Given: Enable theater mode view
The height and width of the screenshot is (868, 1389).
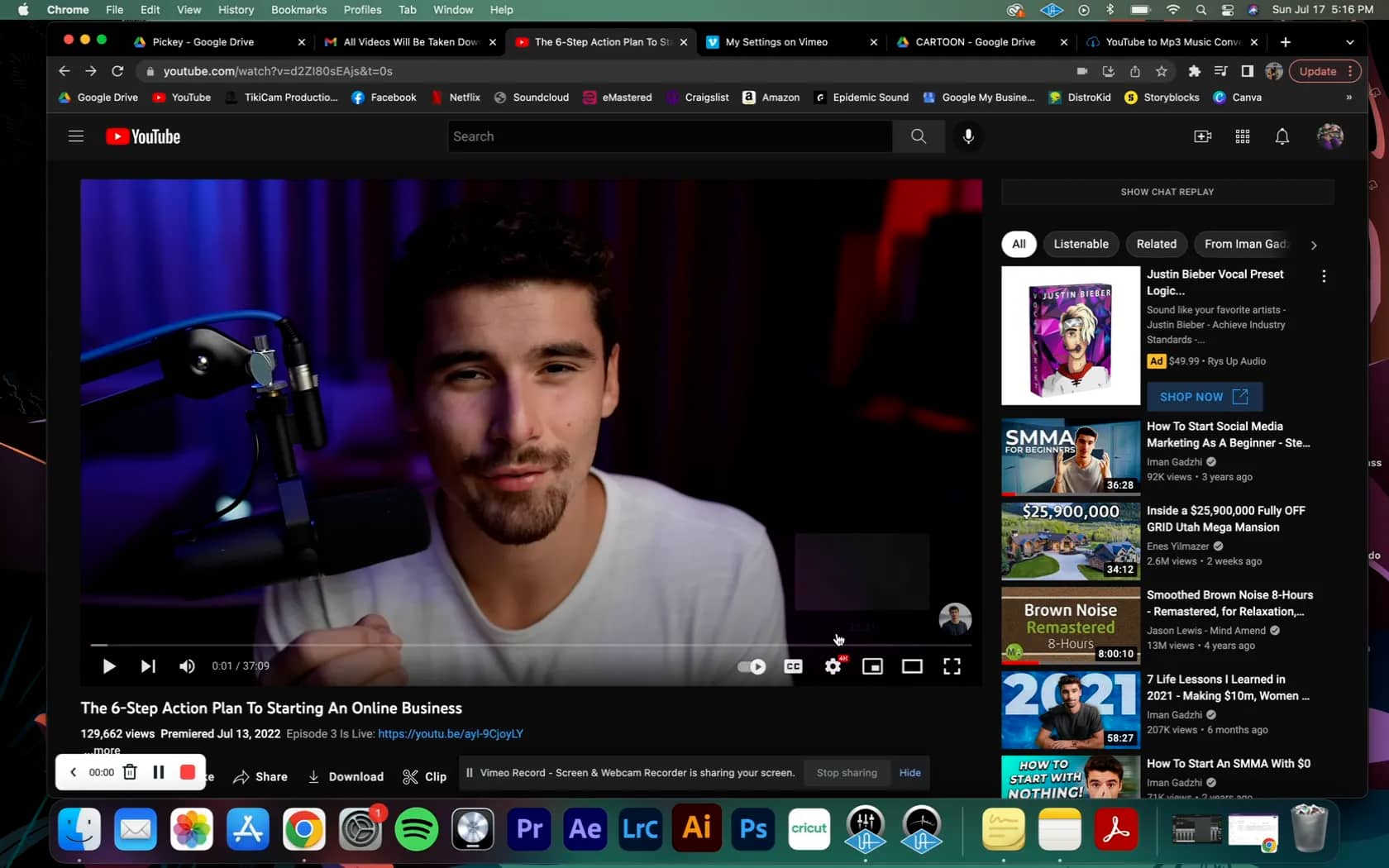Looking at the screenshot, I should tap(912, 666).
